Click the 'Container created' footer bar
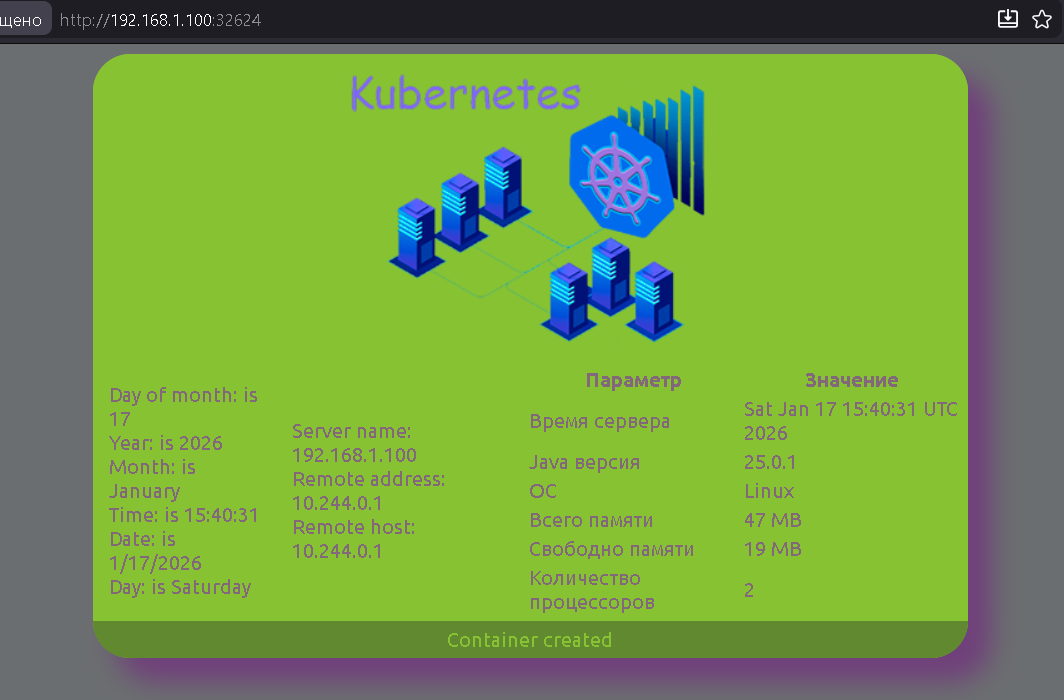1064x700 pixels. coord(530,640)
